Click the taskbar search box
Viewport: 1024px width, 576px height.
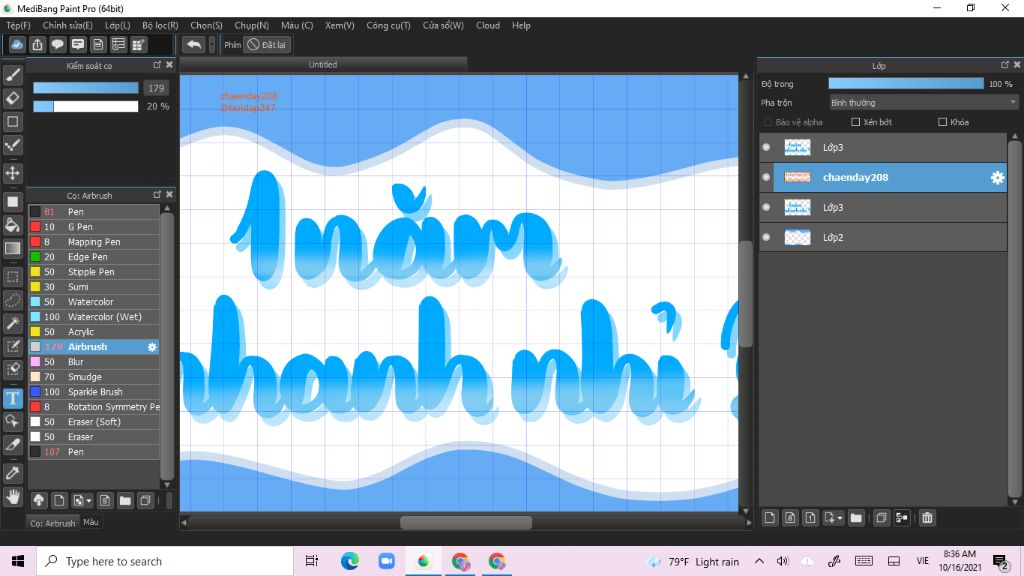pos(165,561)
